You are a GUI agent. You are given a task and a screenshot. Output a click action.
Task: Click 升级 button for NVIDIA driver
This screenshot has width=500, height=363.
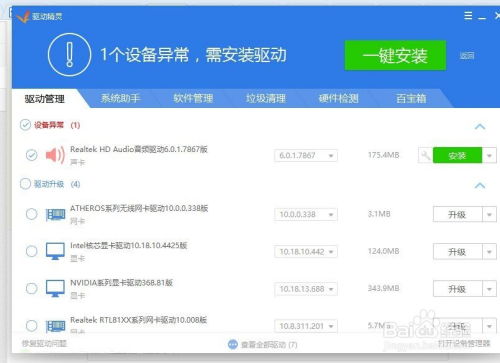click(458, 289)
